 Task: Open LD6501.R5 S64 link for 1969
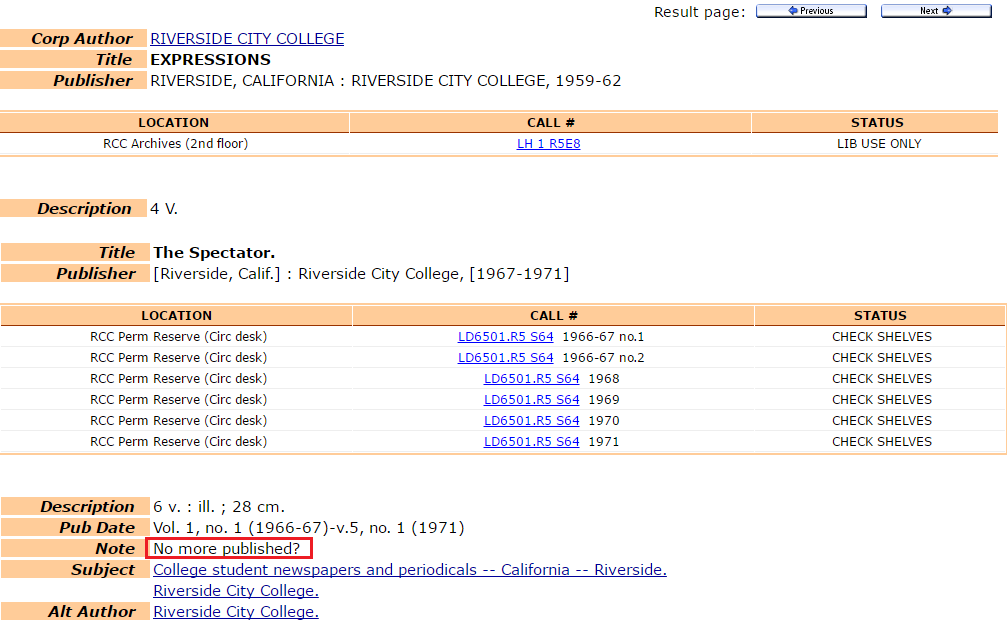532,400
